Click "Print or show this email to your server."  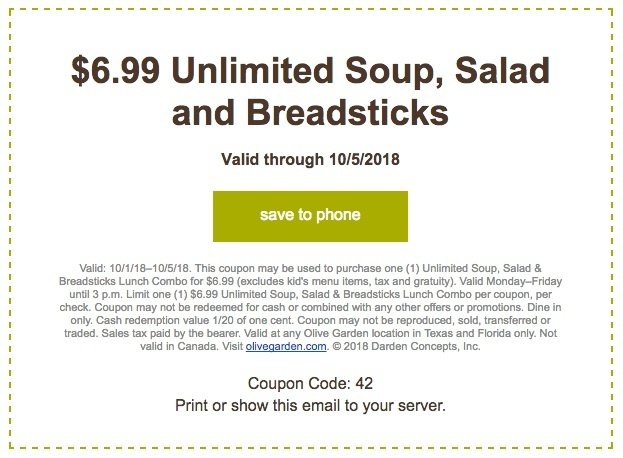click(310, 406)
